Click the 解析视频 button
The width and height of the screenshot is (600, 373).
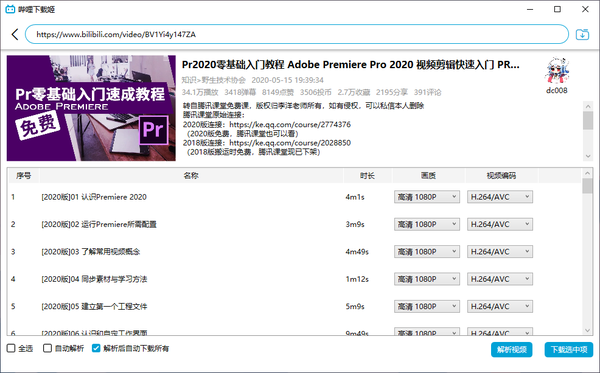click(512, 349)
